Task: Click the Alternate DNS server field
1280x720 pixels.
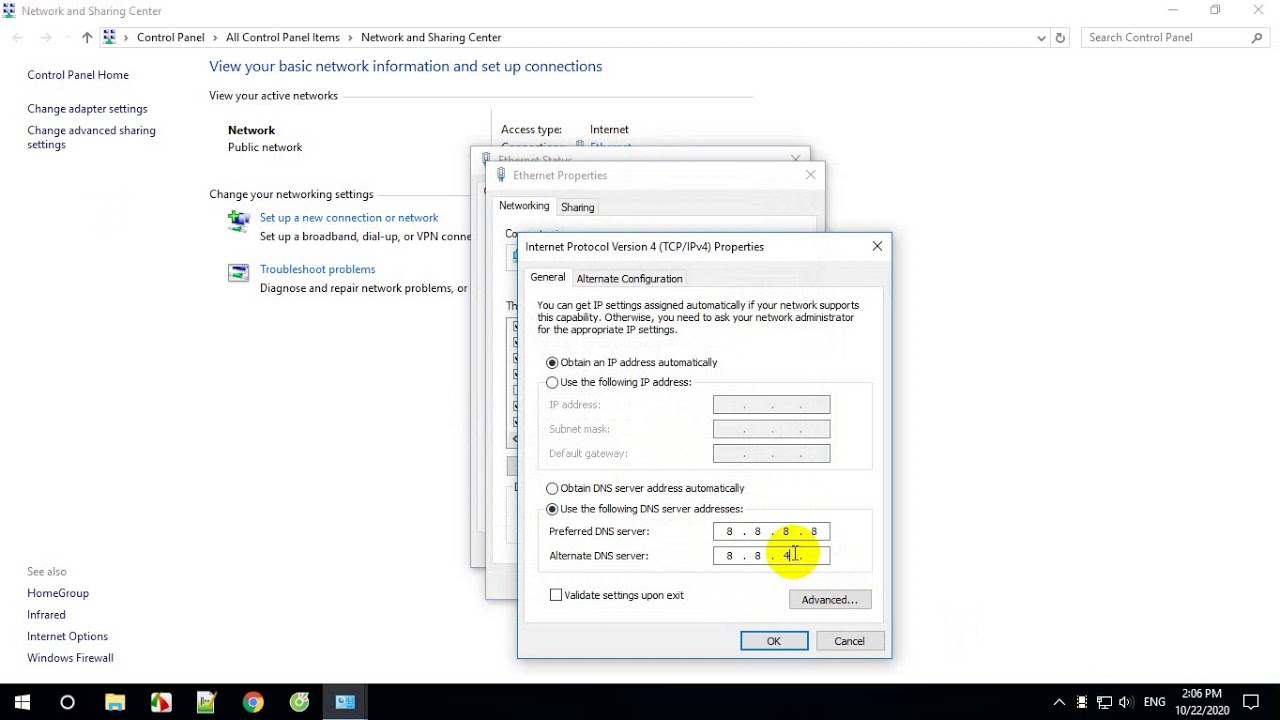Action: [x=771, y=555]
